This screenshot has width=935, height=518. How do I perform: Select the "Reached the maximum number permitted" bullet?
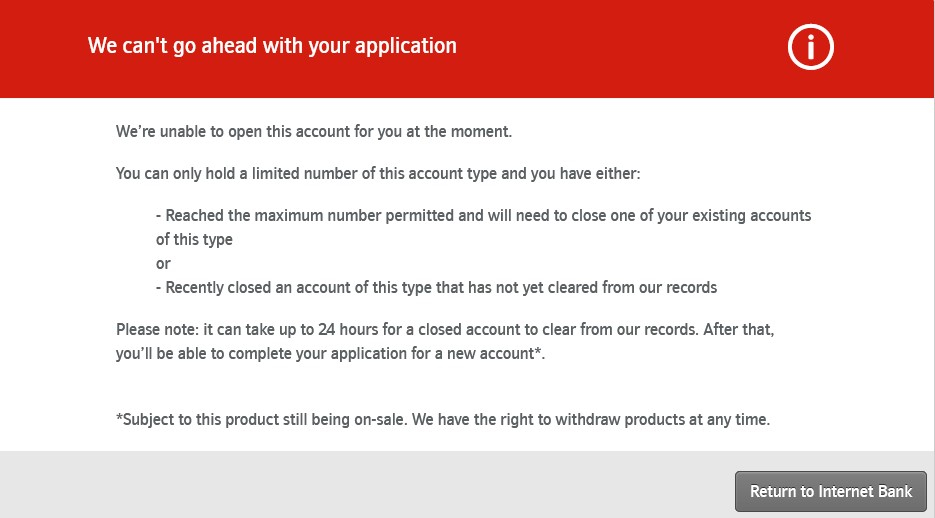click(x=484, y=215)
